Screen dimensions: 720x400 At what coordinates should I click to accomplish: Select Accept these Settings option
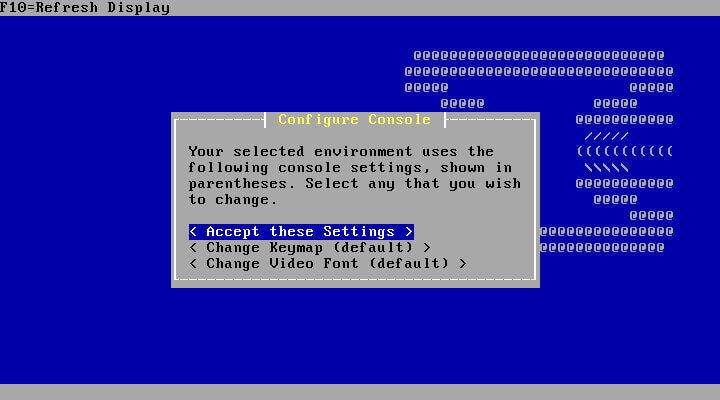click(x=301, y=231)
